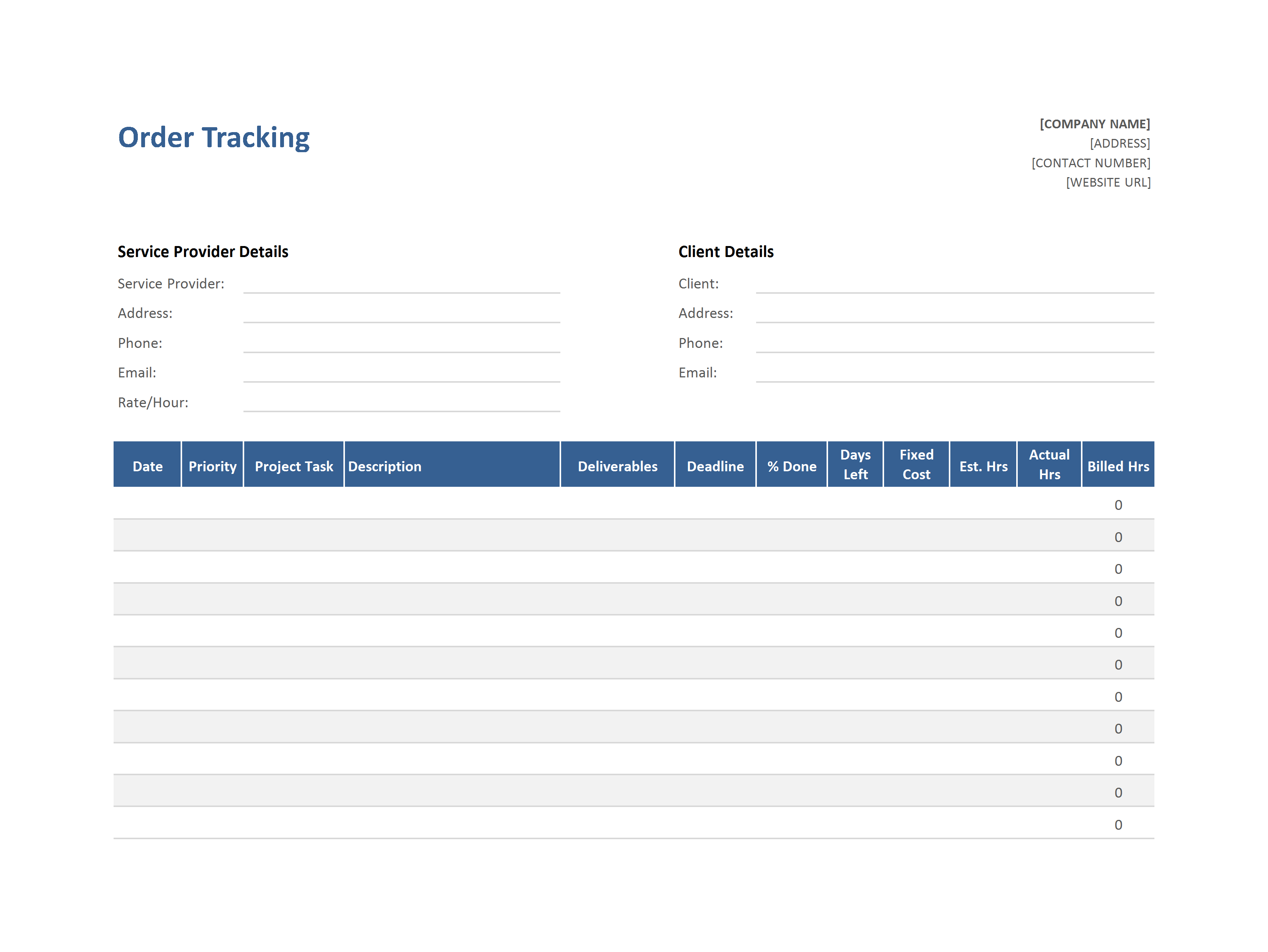Click the Client: label
1268x952 pixels.
pyautogui.click(x=698, y=284)
